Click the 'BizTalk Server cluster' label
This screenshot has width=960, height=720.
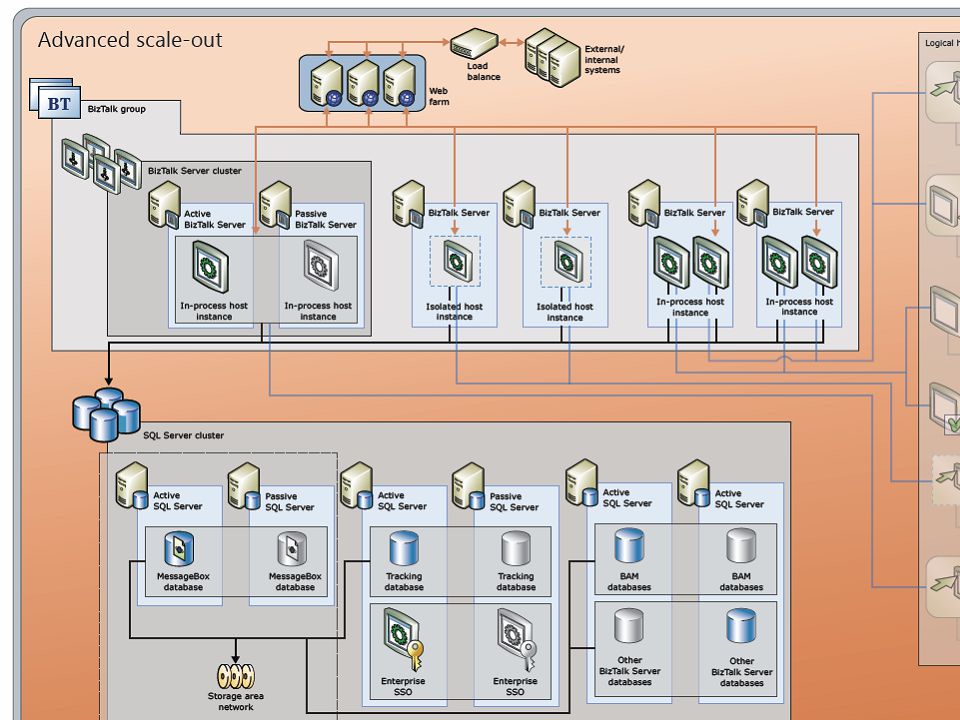coord(195,171)
